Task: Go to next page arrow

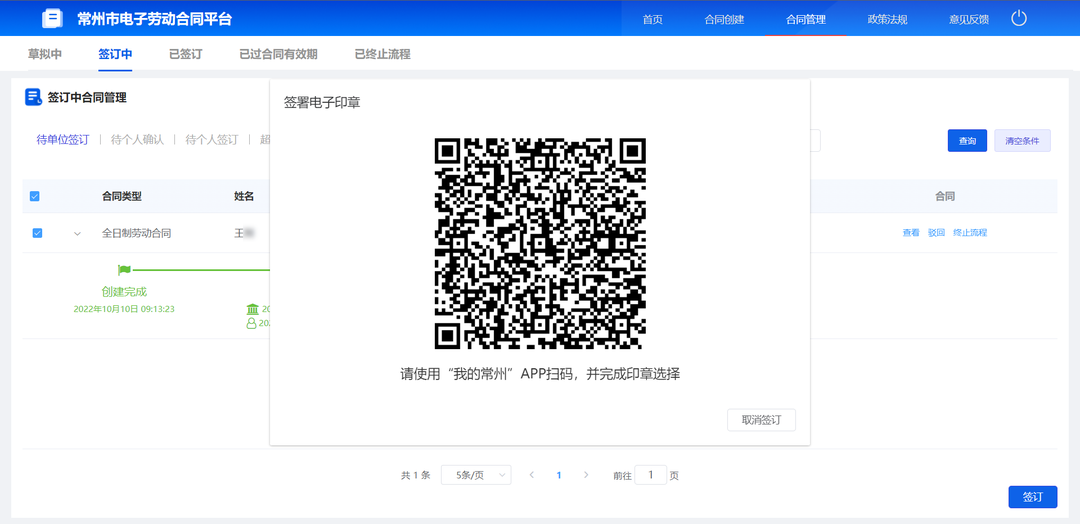Action: 586,475
